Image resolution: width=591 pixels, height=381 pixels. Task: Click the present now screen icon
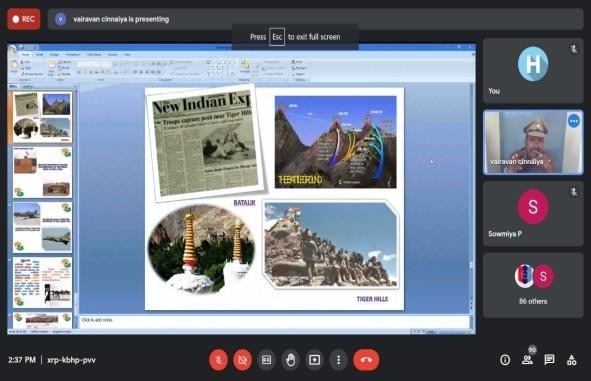click(x=315, y=360)
